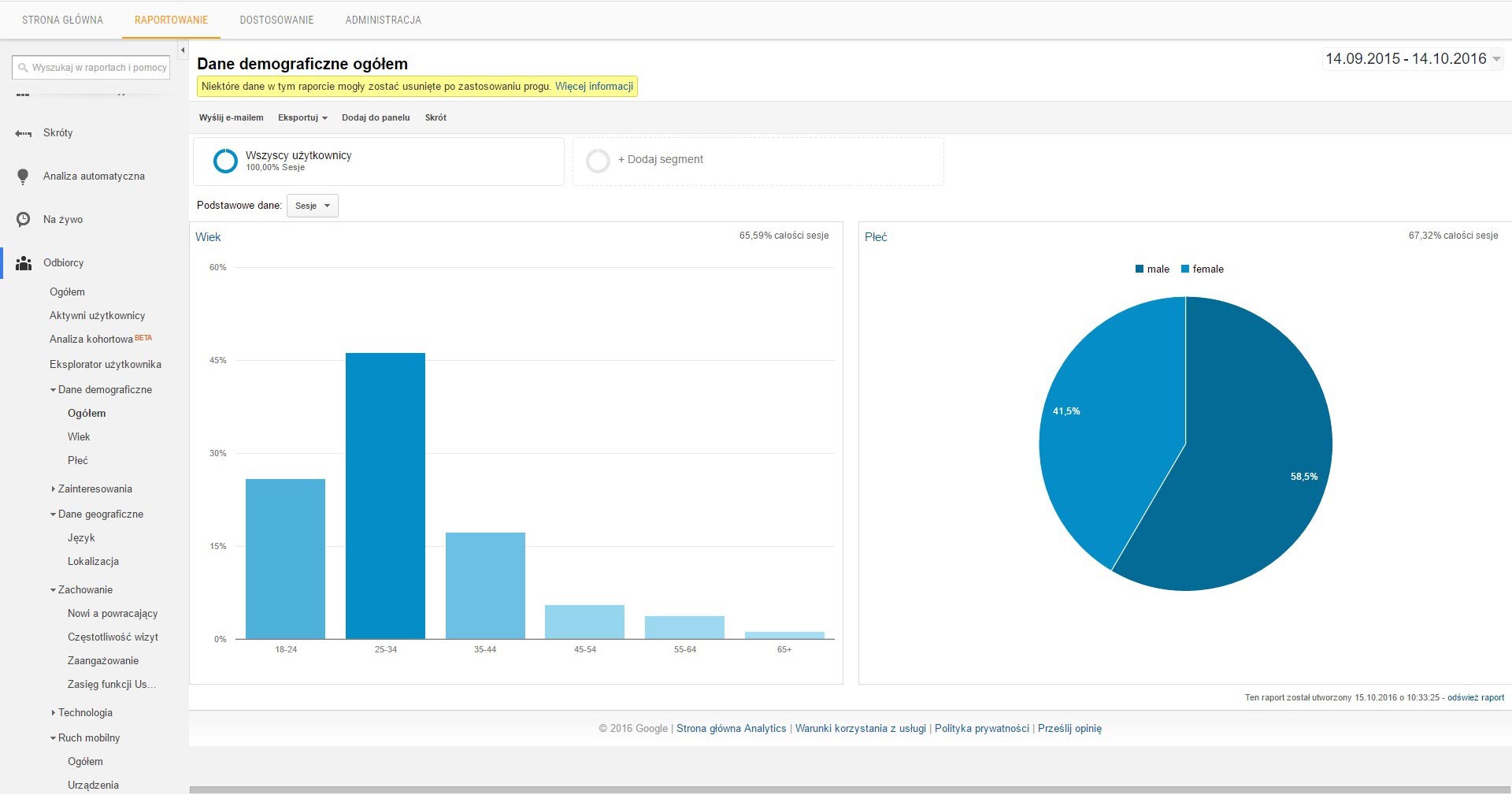Image resolution: width=1512 pixels, height=795 pixels.
Task: Expand the Zainteresowania section
Action: 53,489
